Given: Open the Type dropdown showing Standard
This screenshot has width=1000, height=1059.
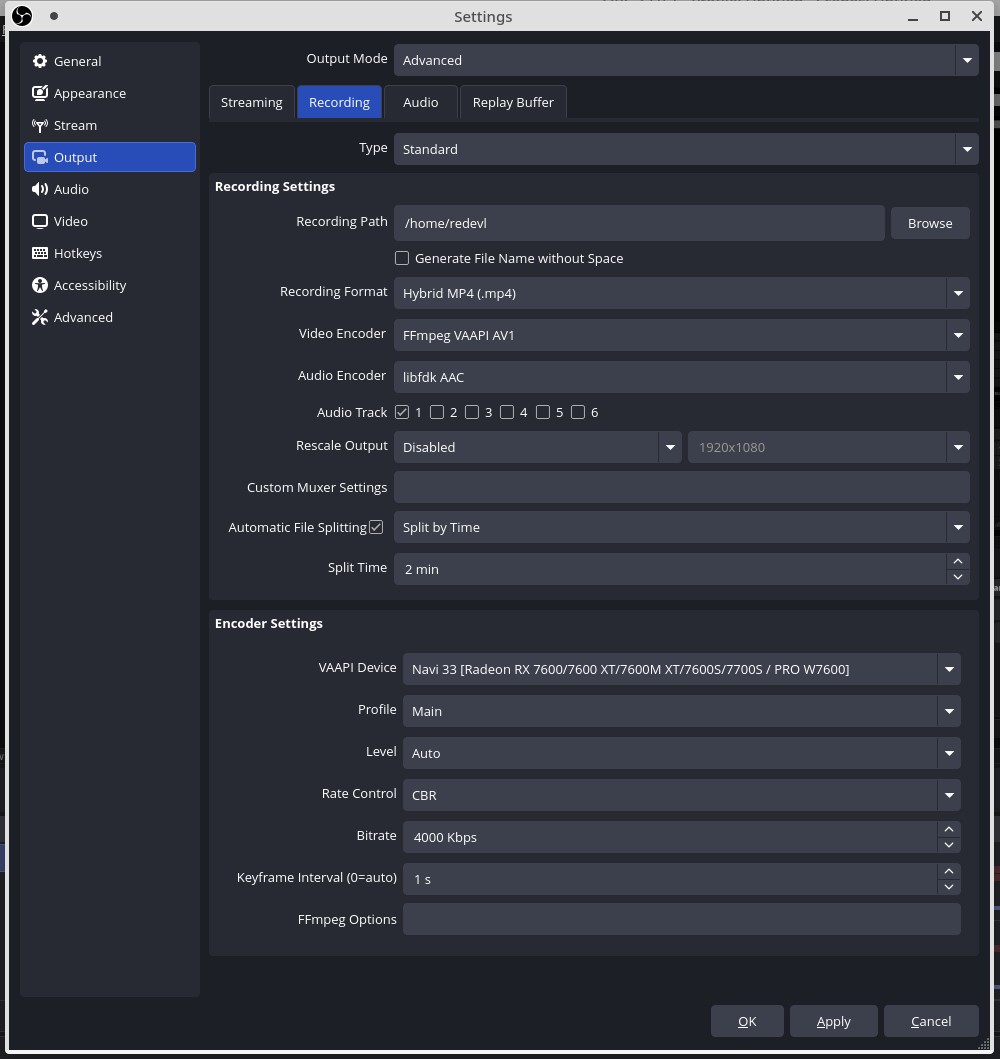Looking at the screenshot, I should pos(686,149).
